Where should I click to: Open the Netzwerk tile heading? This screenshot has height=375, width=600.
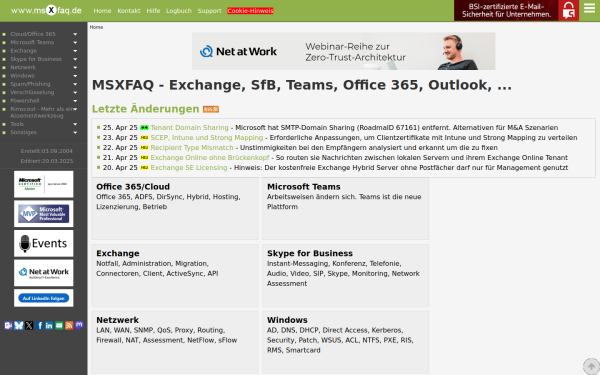point(117,320)
